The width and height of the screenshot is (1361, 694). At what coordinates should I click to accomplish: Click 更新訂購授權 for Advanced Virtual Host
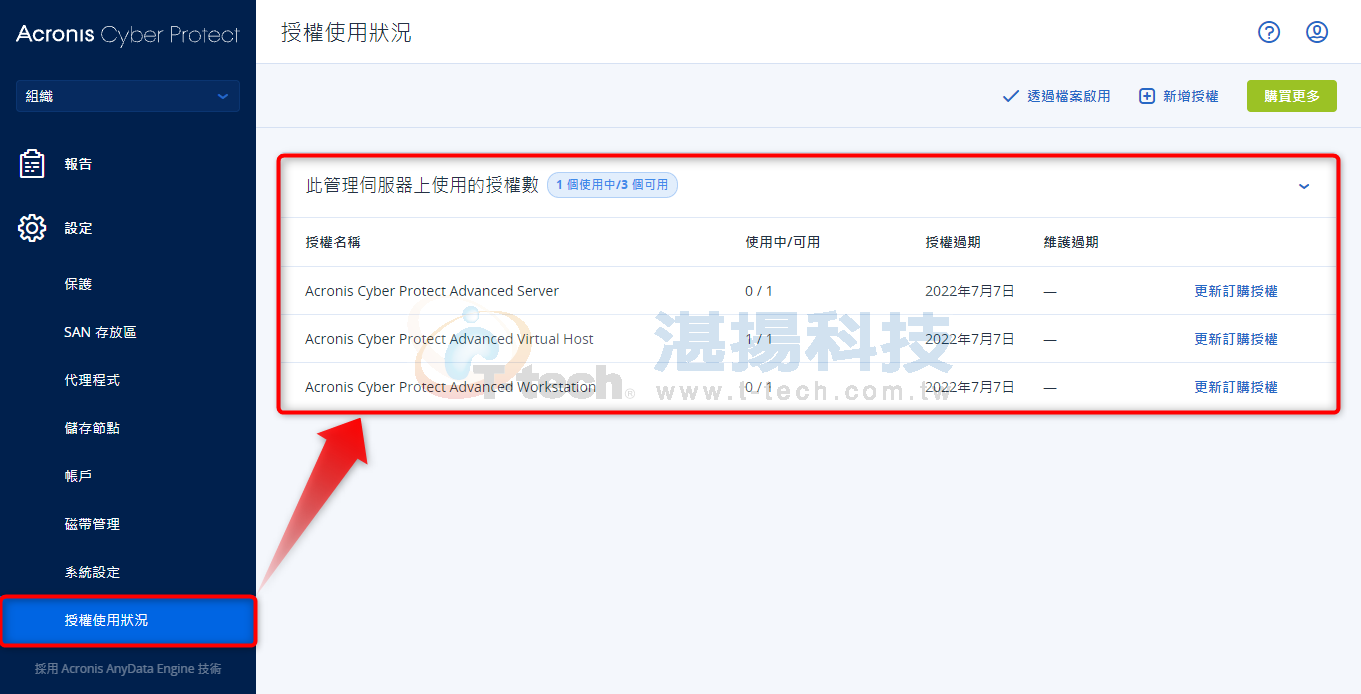coord(1236,339)
